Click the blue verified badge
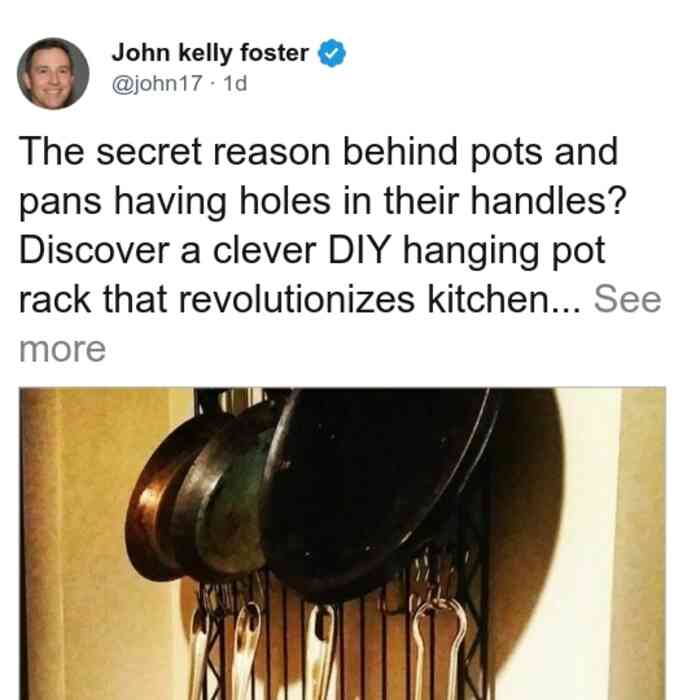The image size is (700, 700). (331, 53)
